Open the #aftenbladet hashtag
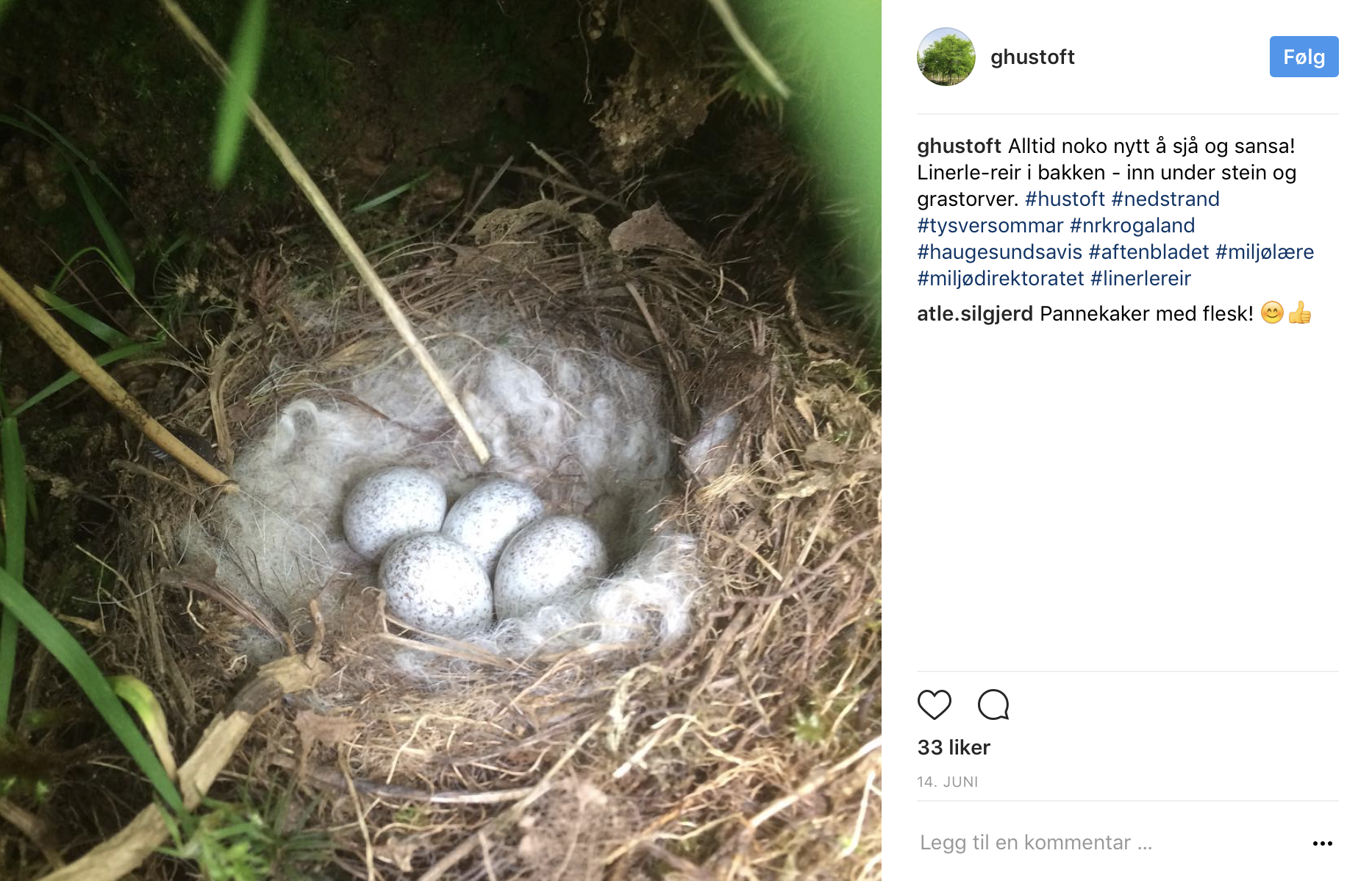The width and height of the screenshot is (1372, 881). coord(1149,252)
